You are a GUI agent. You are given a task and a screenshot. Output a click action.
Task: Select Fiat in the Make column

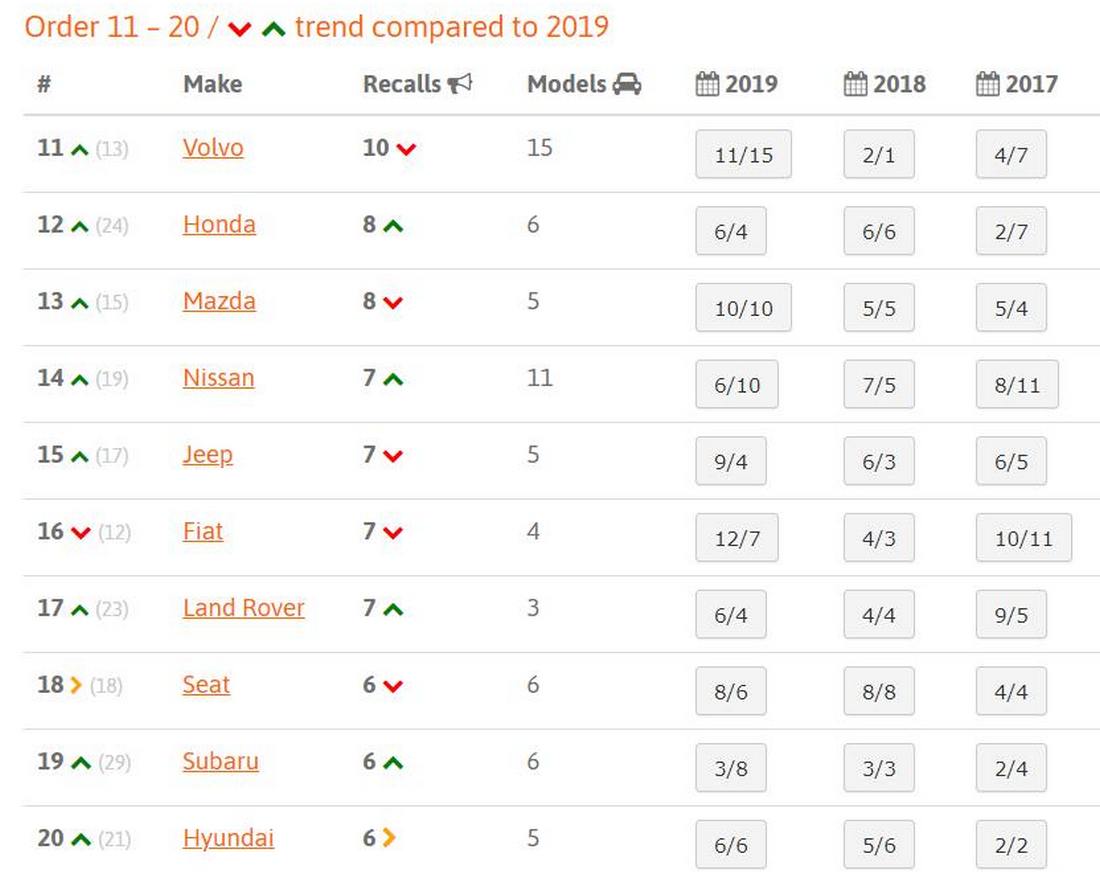click(x=203, y=531)
